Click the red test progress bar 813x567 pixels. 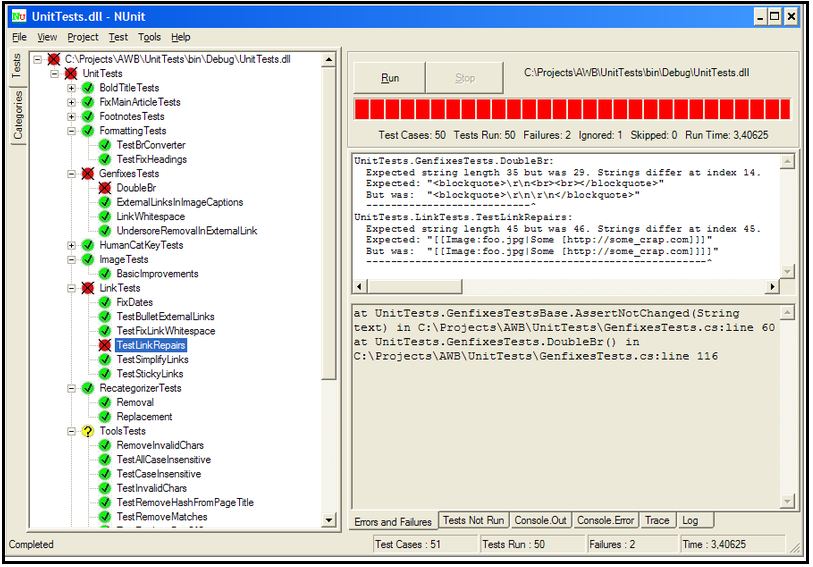[572, 109]
